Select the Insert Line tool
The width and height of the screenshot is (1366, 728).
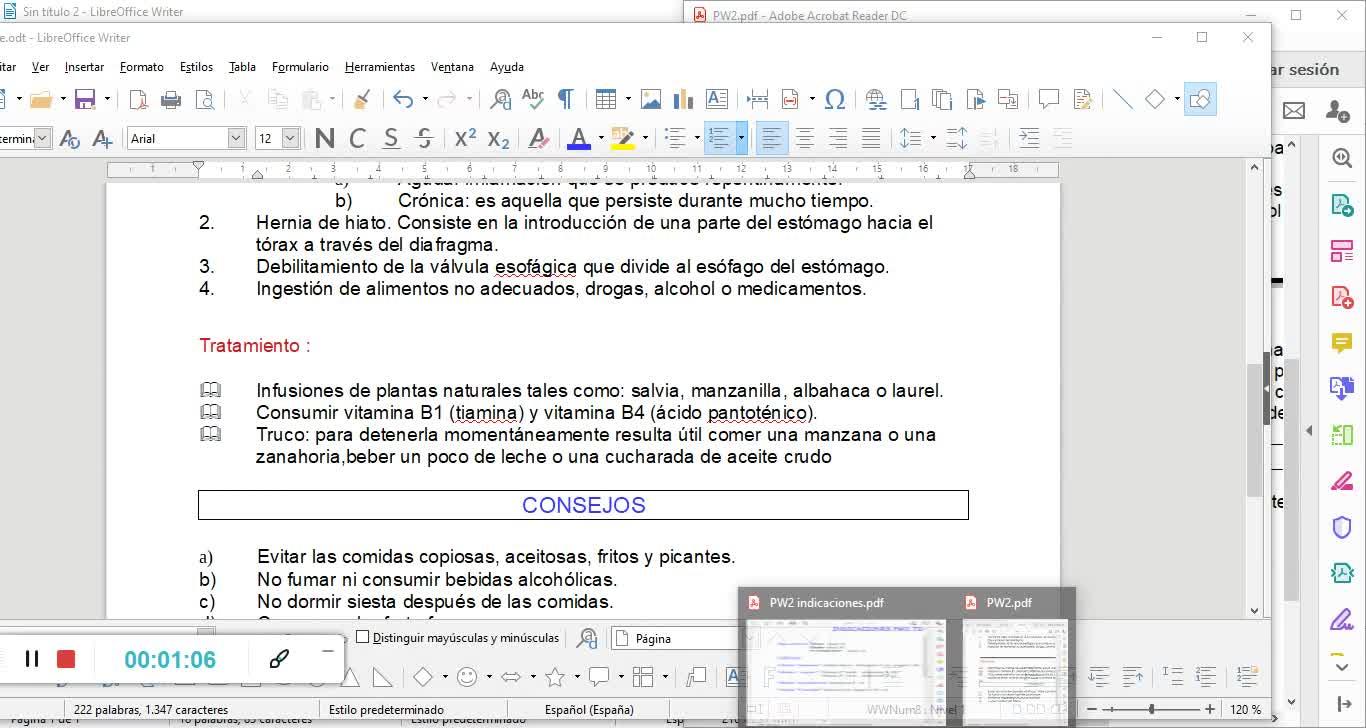coord(1123,99)
